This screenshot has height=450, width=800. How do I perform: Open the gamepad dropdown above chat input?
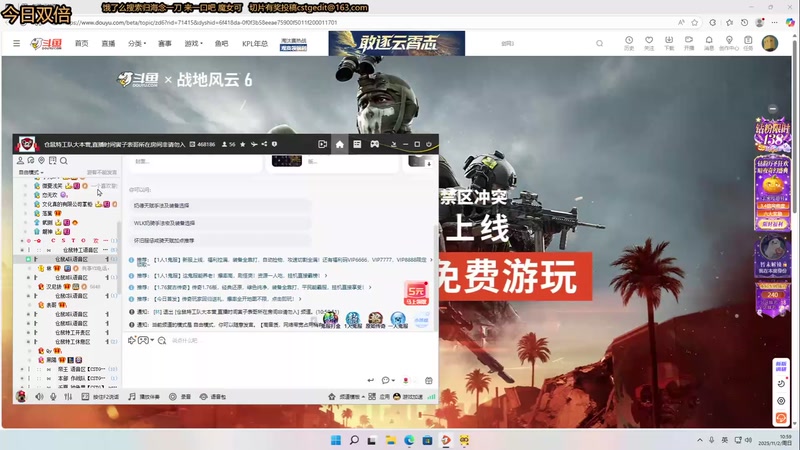[x=145, y=340]
